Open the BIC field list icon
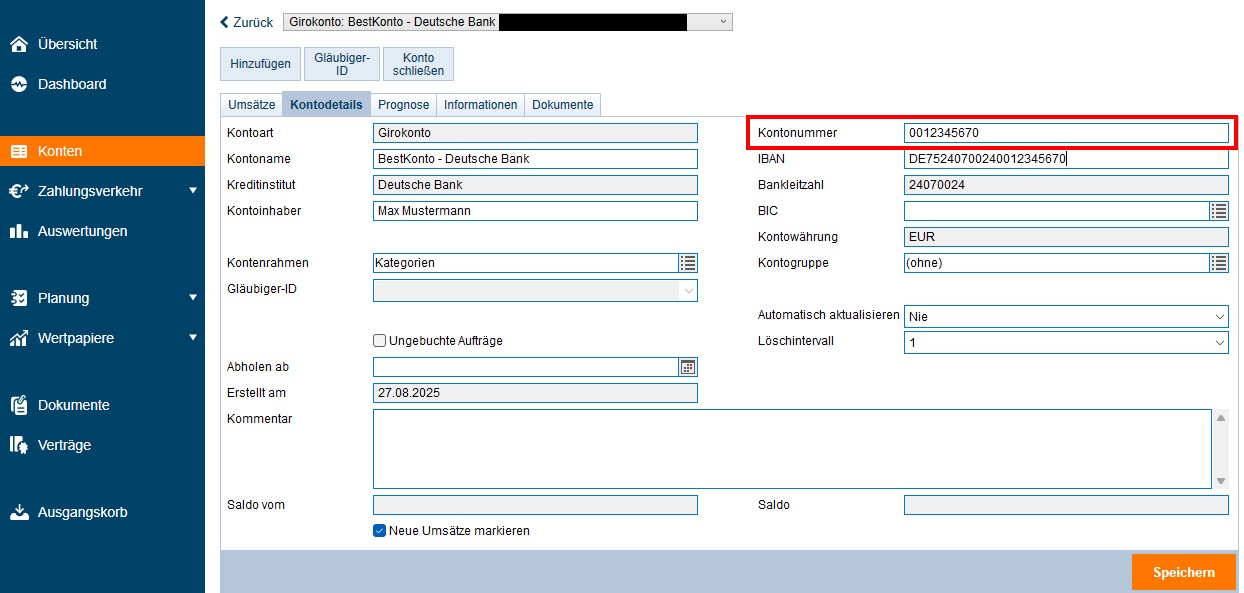 pyautogui.click(x=1218, y=211)
